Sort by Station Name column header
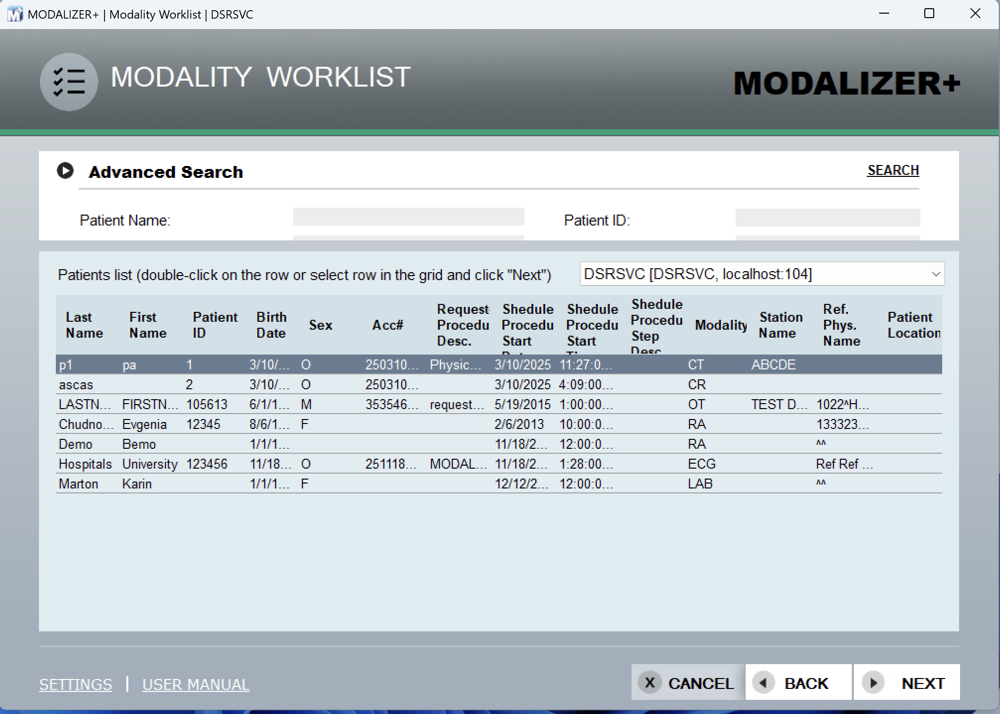 tap(781, 325)
